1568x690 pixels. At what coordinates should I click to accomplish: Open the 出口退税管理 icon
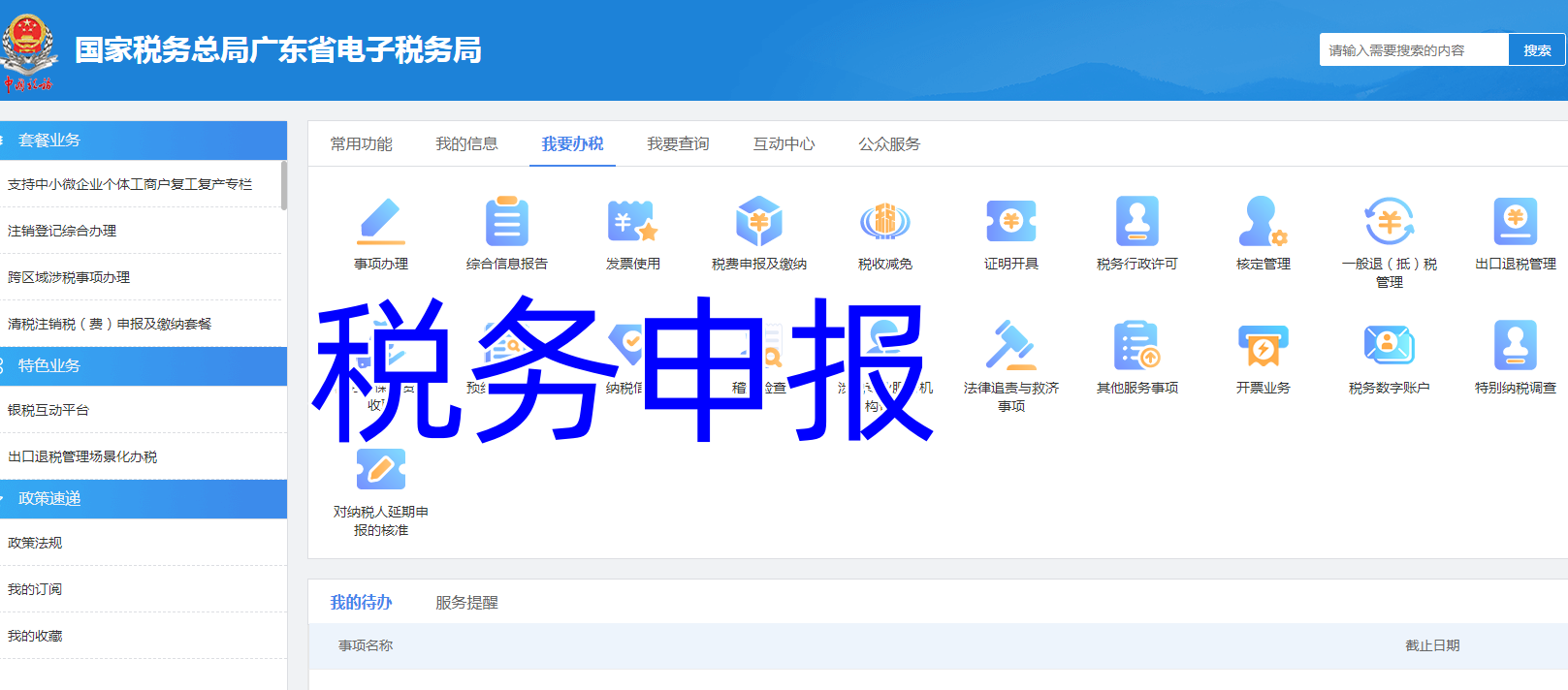point(1516,222)
